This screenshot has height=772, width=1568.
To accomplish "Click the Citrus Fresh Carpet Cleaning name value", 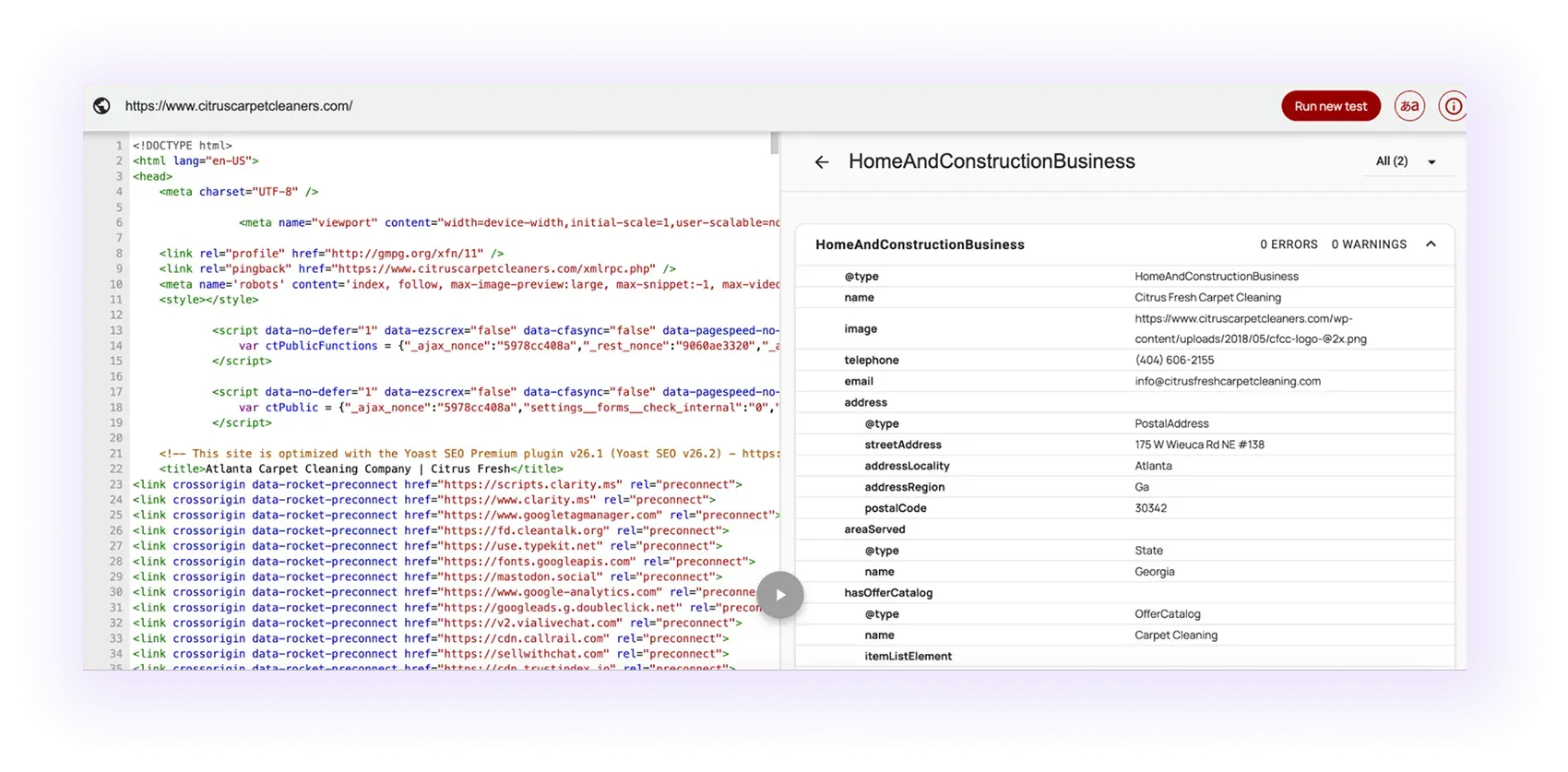I will coord(1207,298).
